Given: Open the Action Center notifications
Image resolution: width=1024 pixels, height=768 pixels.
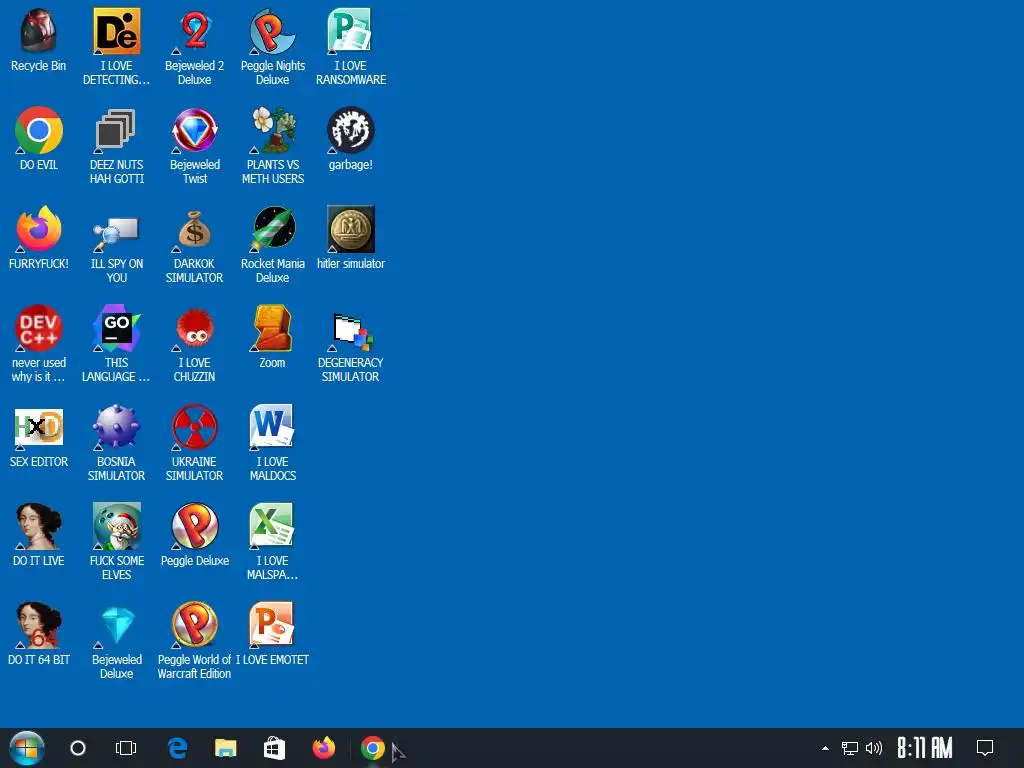Looking at the screenshot, I should tap(985, 748).
